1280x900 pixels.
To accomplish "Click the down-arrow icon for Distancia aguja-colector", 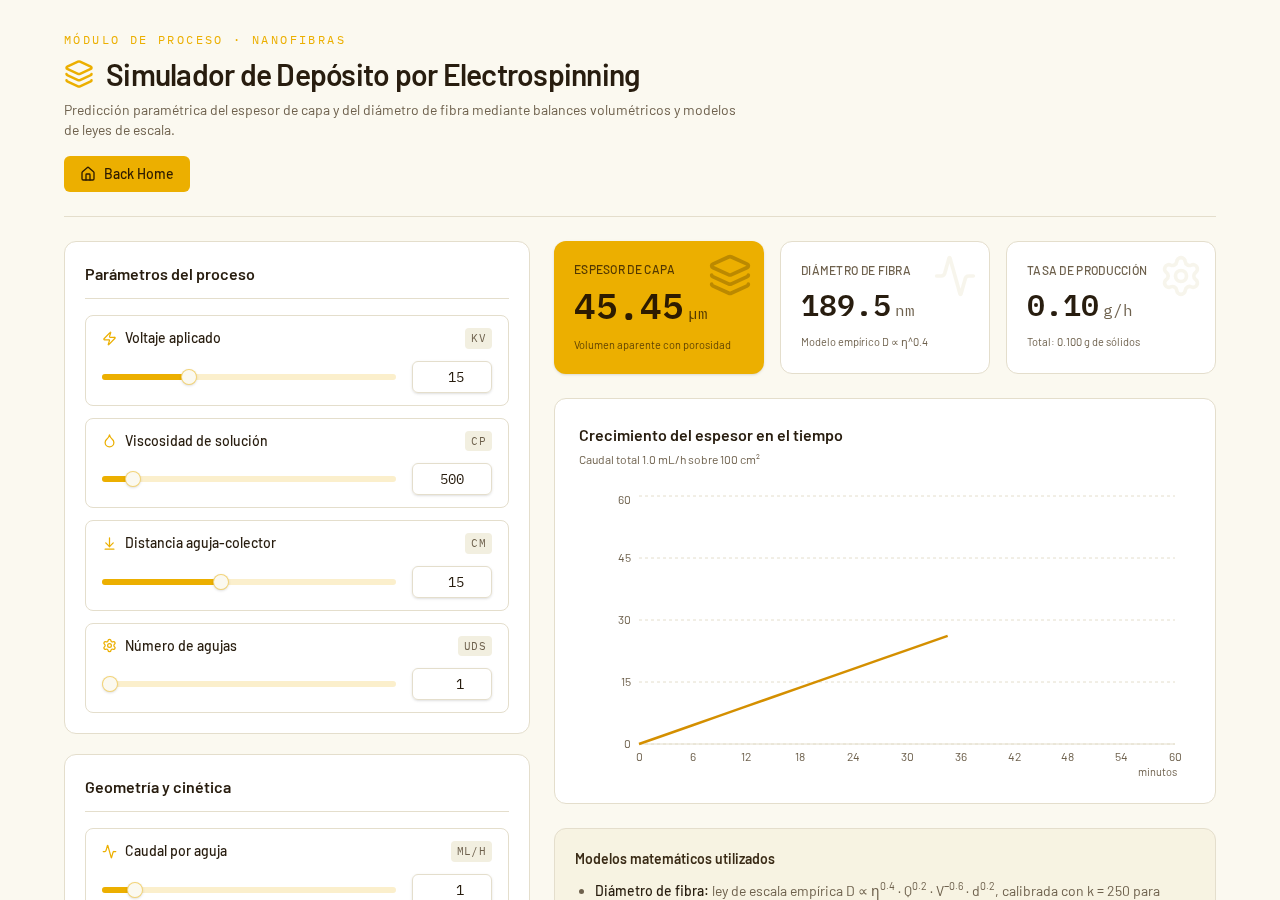I will [110, 543].
